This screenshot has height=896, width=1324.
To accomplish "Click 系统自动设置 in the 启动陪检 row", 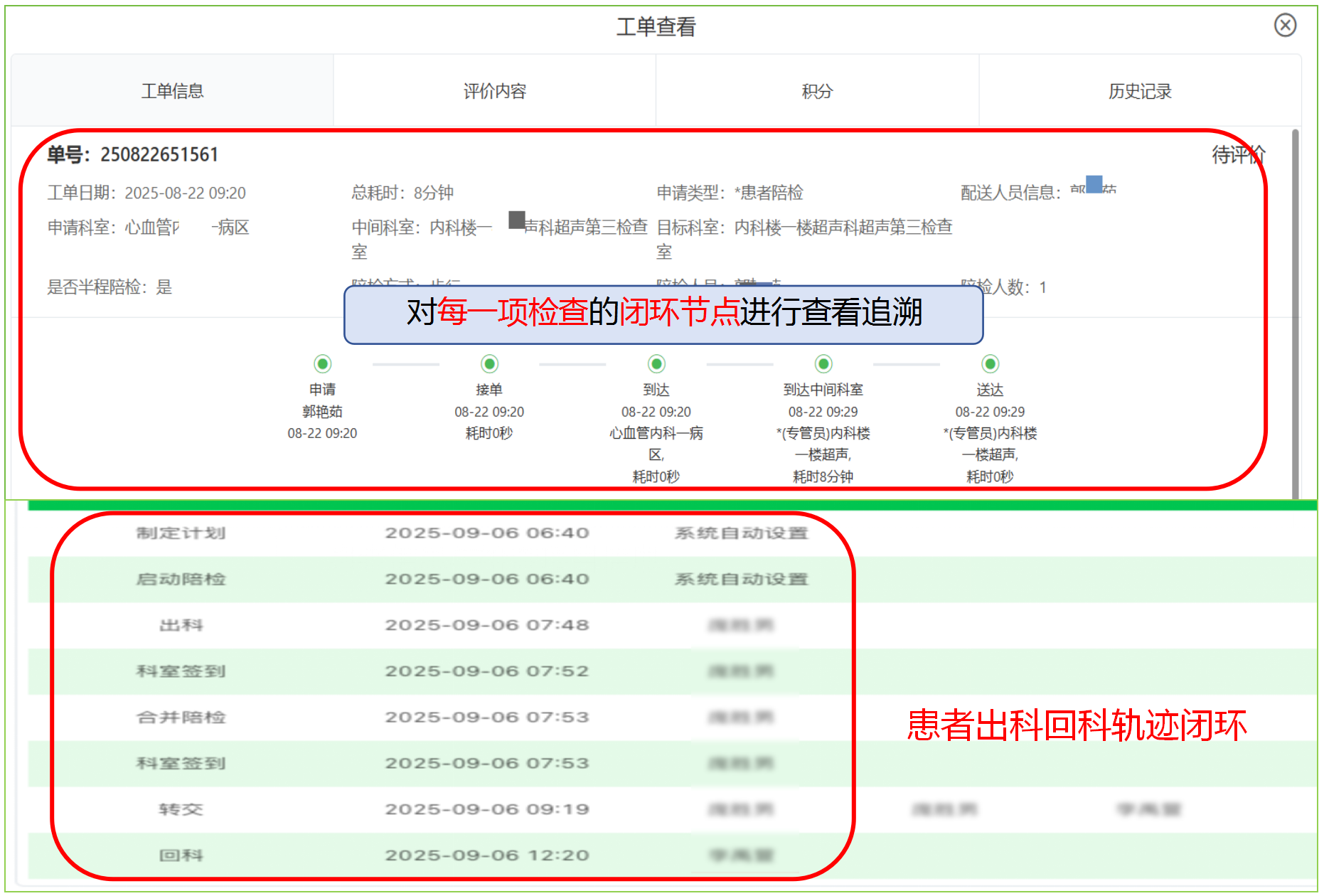I will click(x=741, y=579).
